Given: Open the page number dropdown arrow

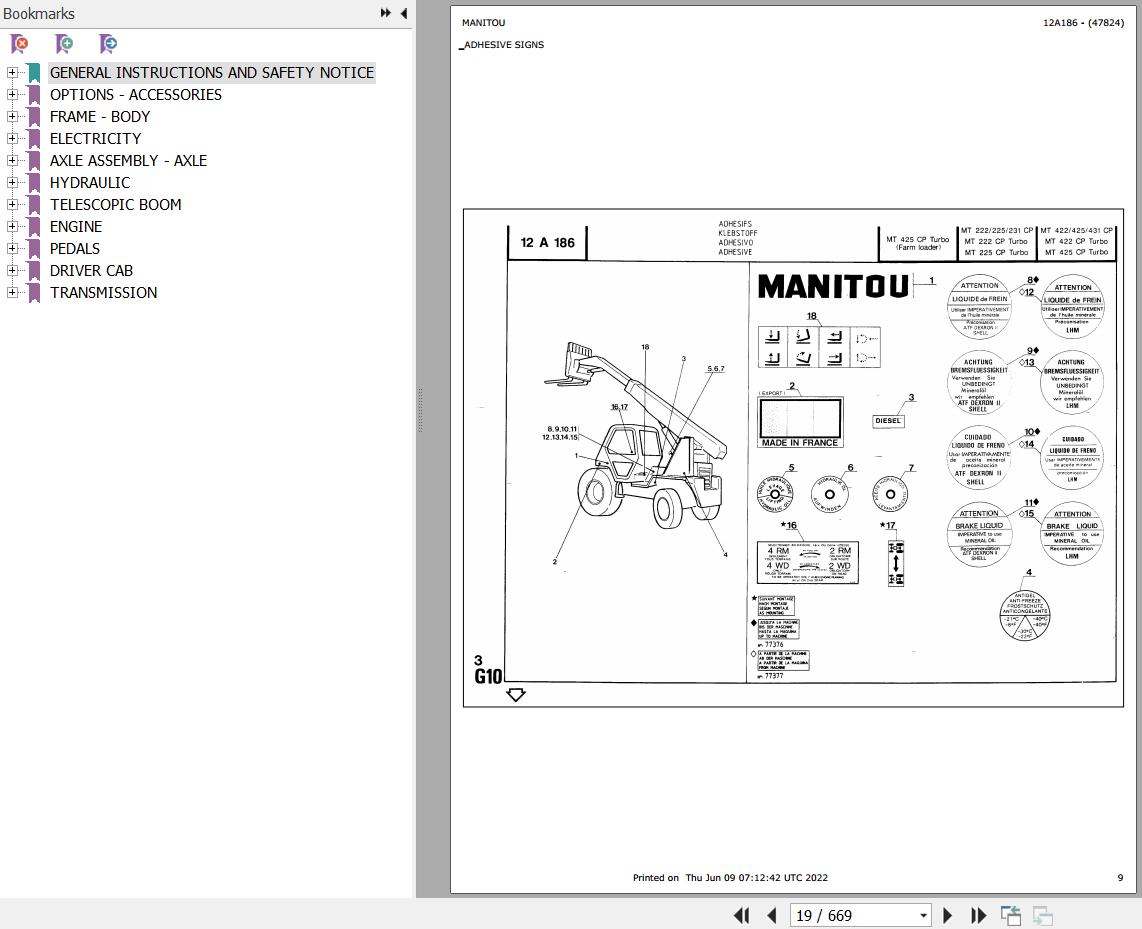Looking at the screenshot, I should [923, 916].
